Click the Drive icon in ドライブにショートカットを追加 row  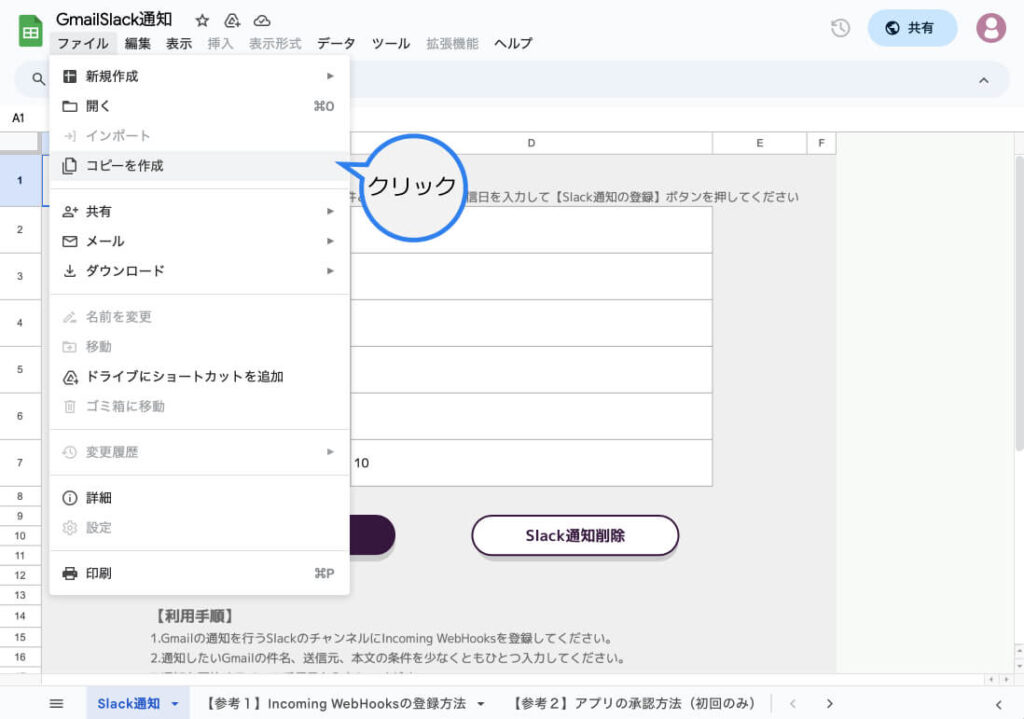(70, 377)
